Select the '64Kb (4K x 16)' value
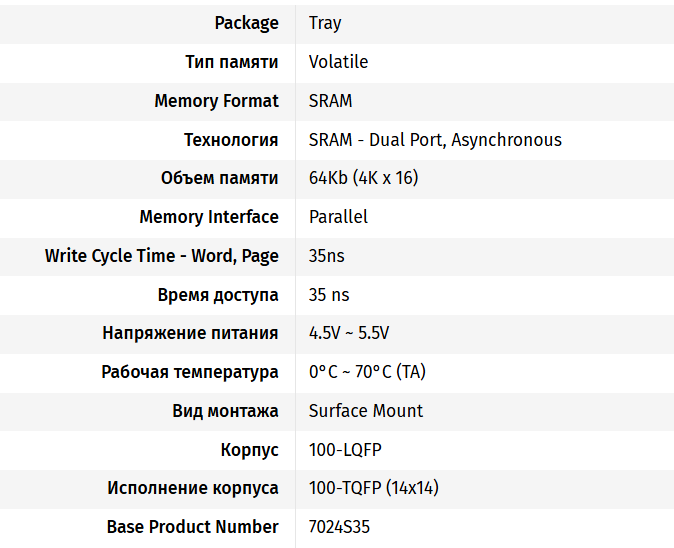The image size is (674, 548). tap(363, 178)
